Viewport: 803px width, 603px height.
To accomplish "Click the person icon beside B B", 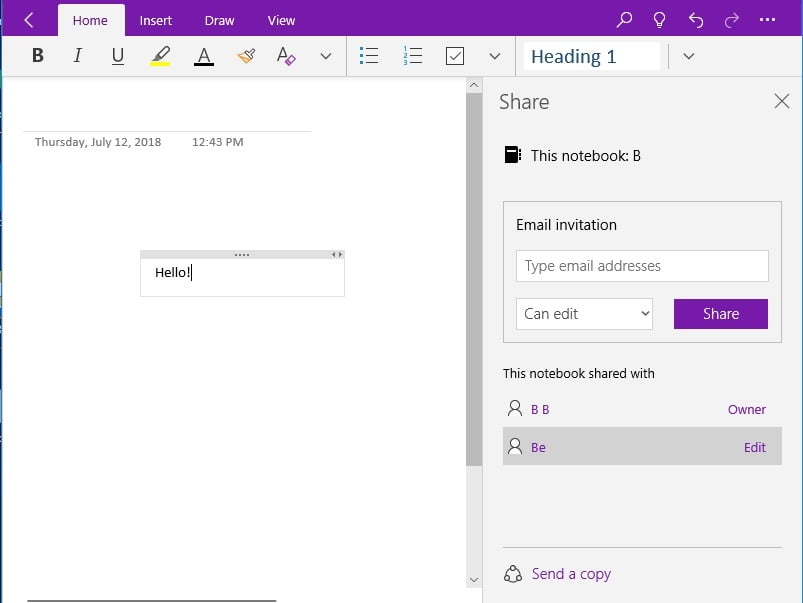I will (515, 408).
